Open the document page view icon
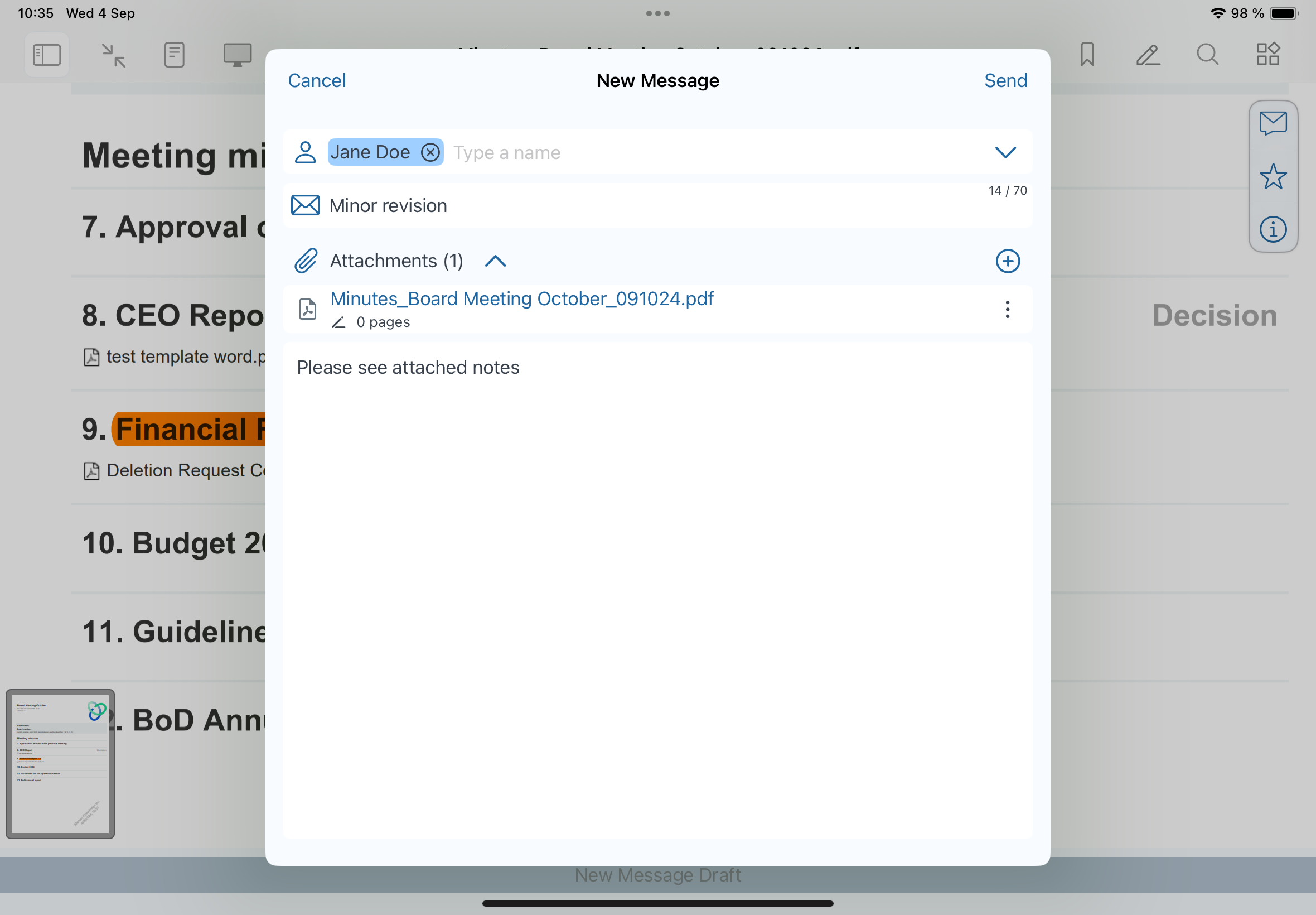 pos(174,55)
